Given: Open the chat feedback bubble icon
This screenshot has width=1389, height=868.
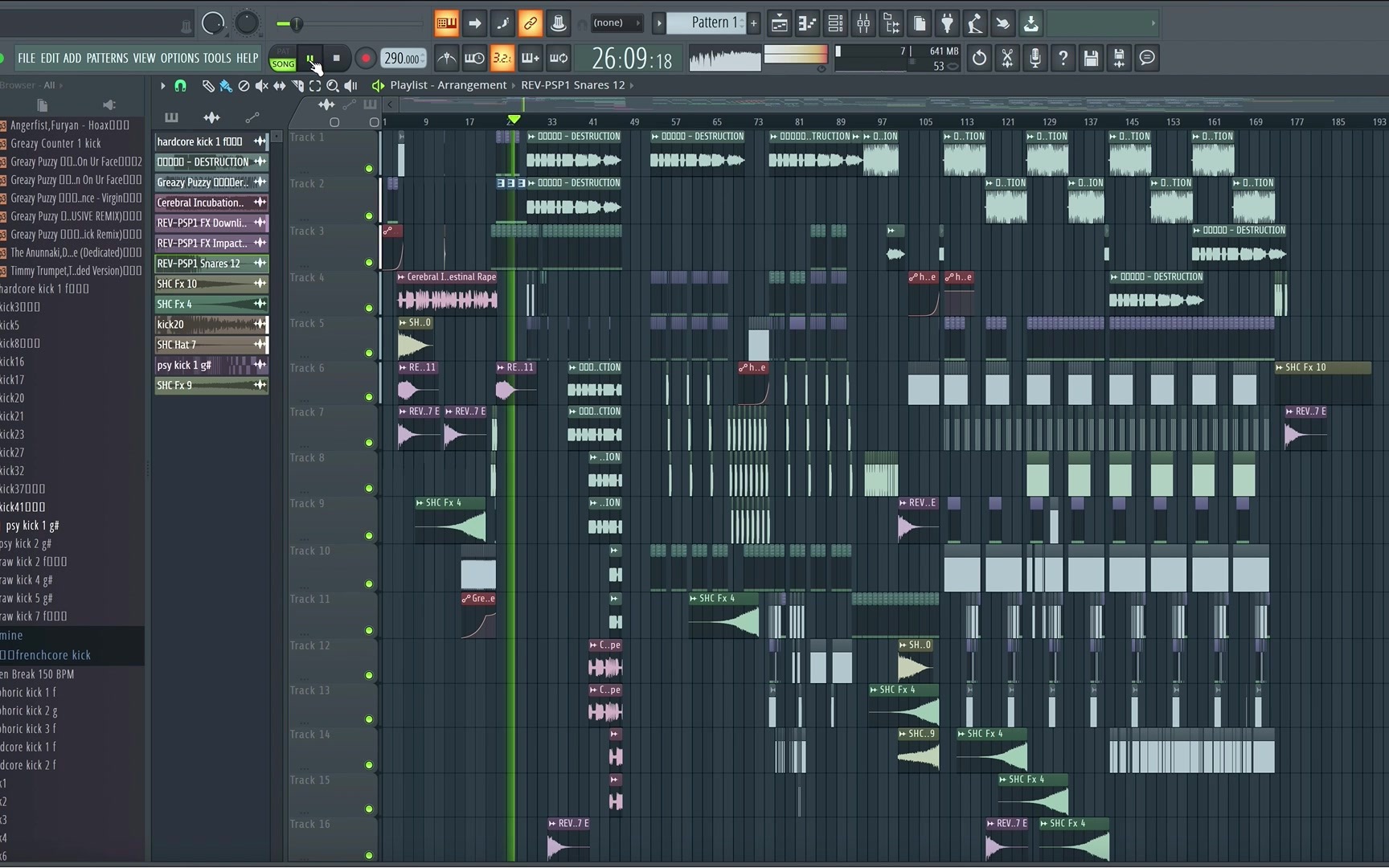Looking at the screenshot, I should (1147, 58).
